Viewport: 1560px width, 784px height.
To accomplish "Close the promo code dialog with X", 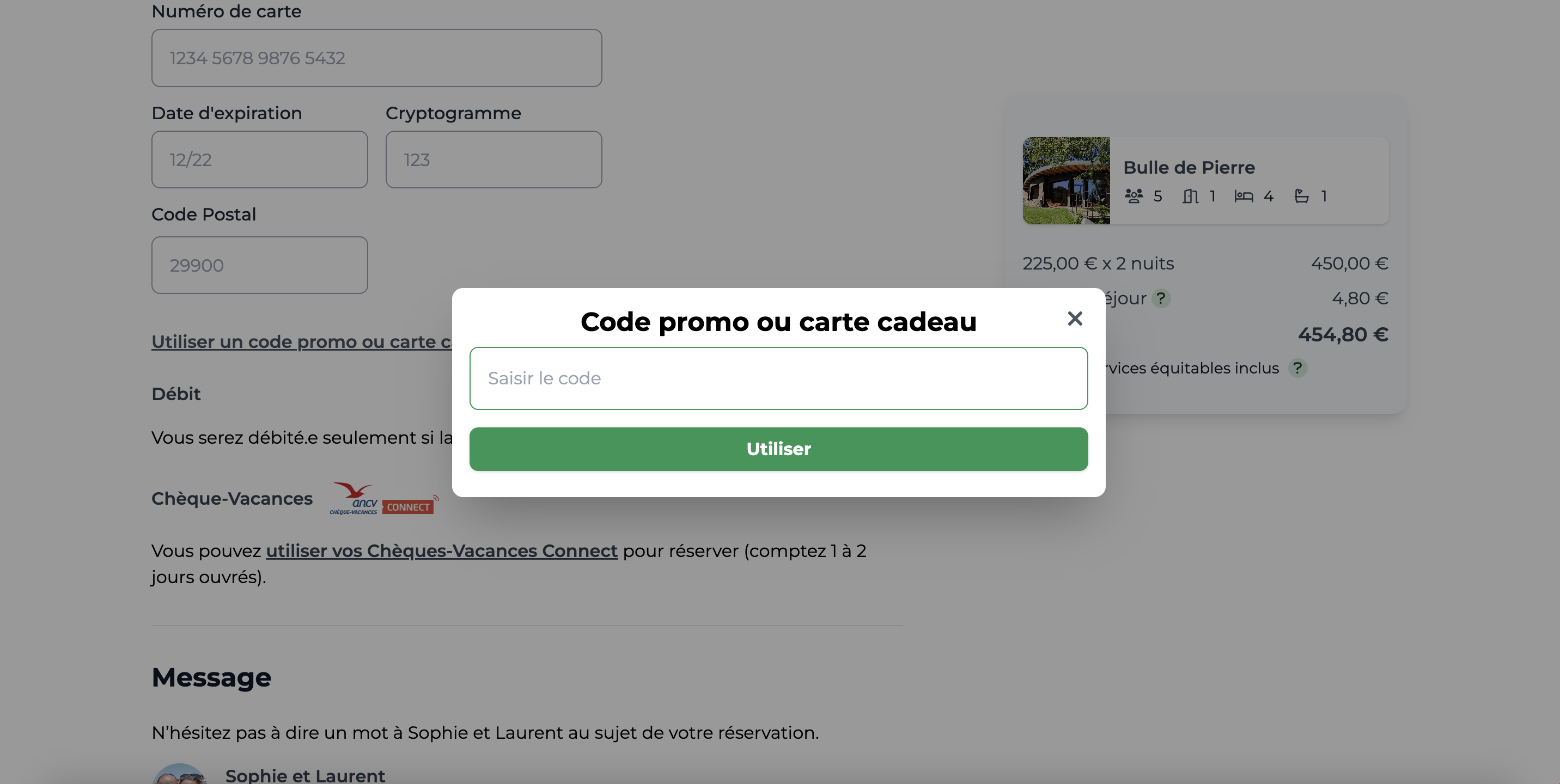I will pyautogui.click(x=1074, y=318).
